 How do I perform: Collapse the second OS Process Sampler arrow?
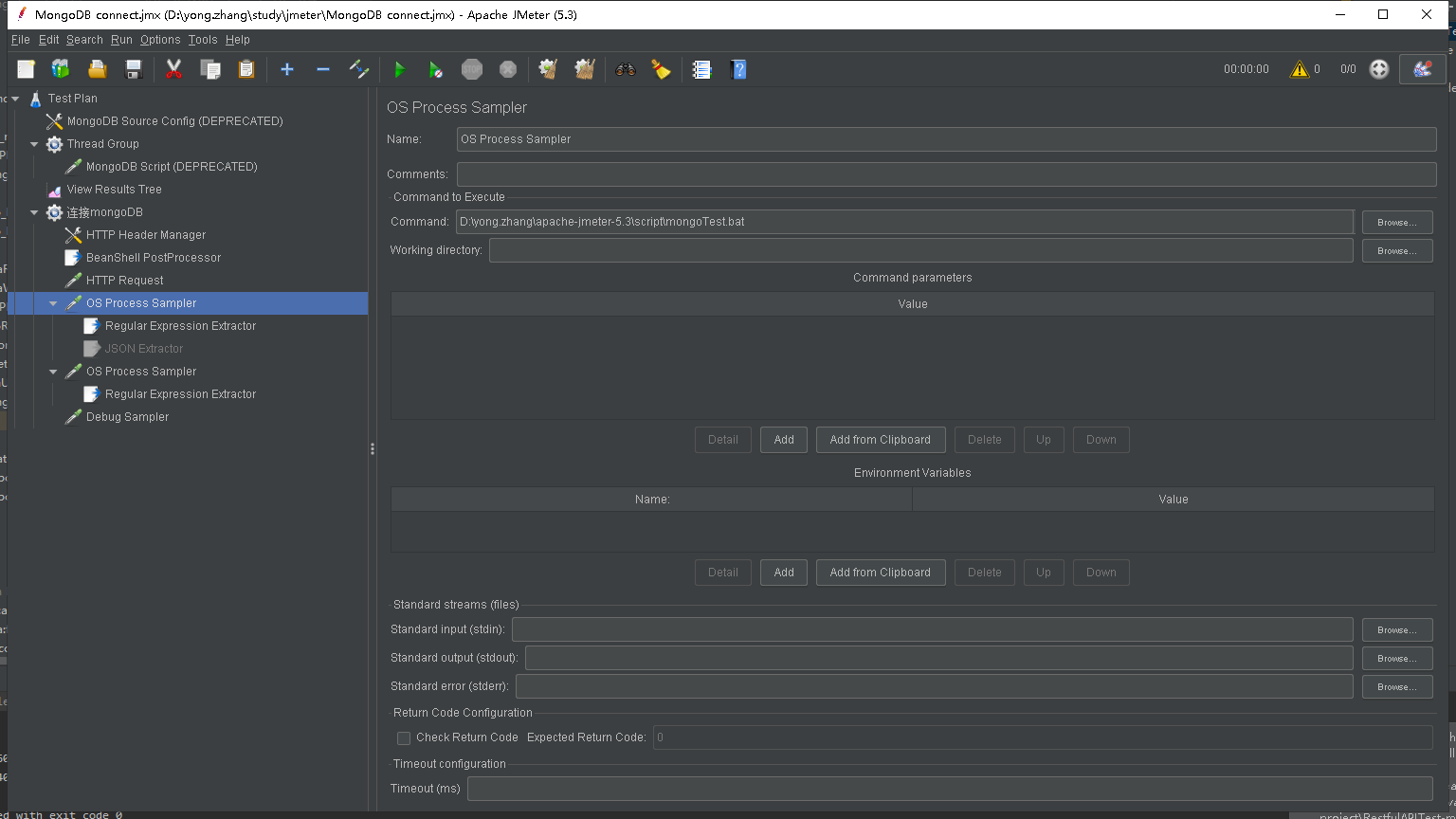53,372
